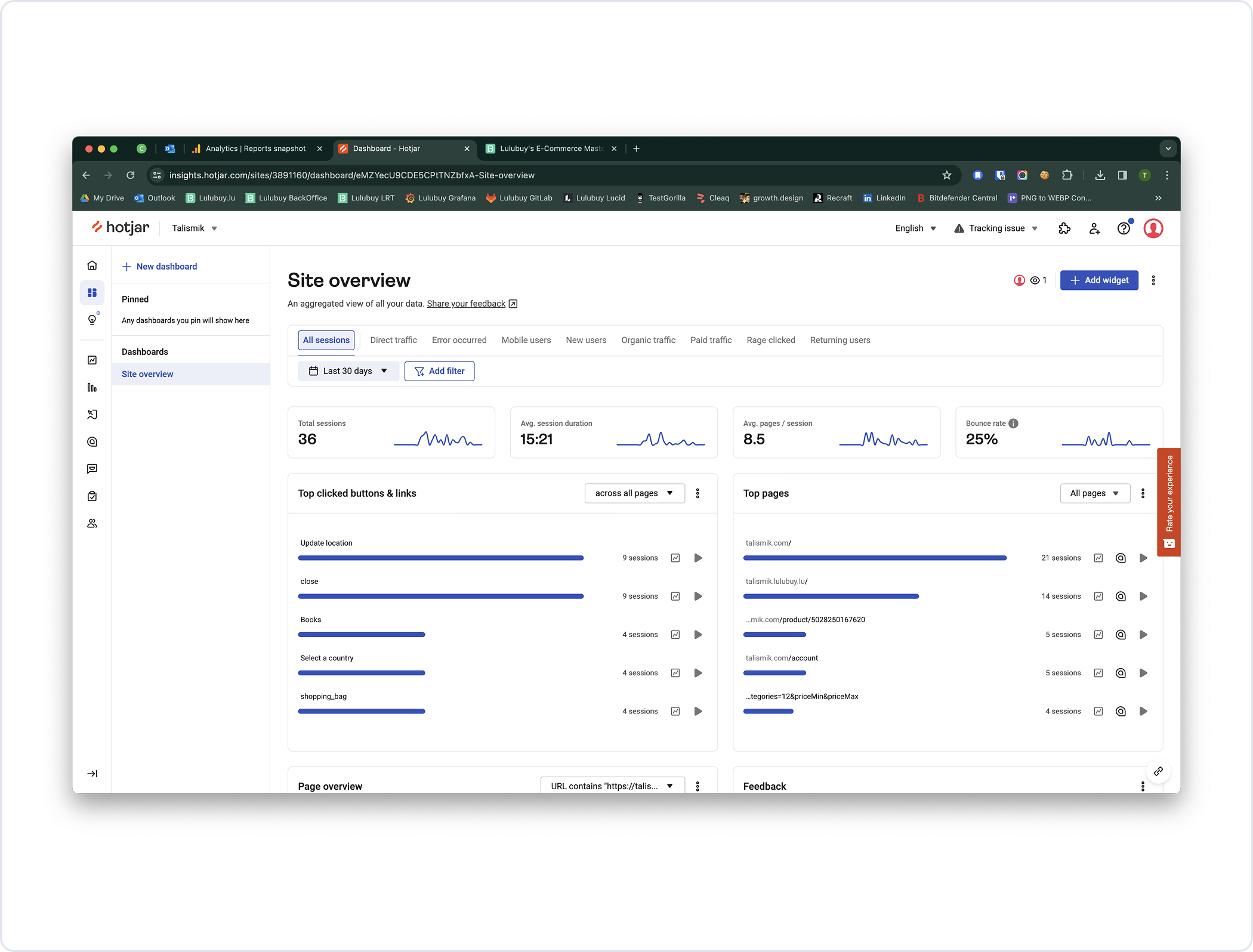Open a new browser tab
The image size is (1253, 952).
[636, 149]
